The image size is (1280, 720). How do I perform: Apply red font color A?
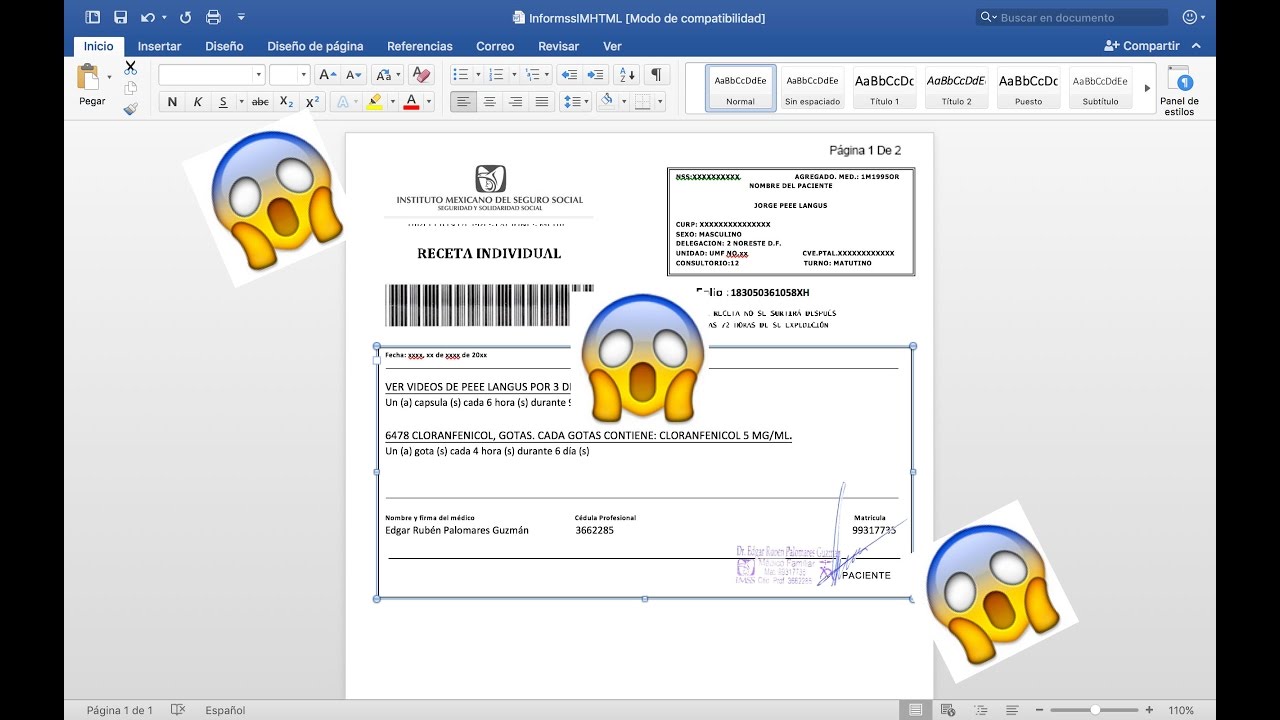click(411, 102)
